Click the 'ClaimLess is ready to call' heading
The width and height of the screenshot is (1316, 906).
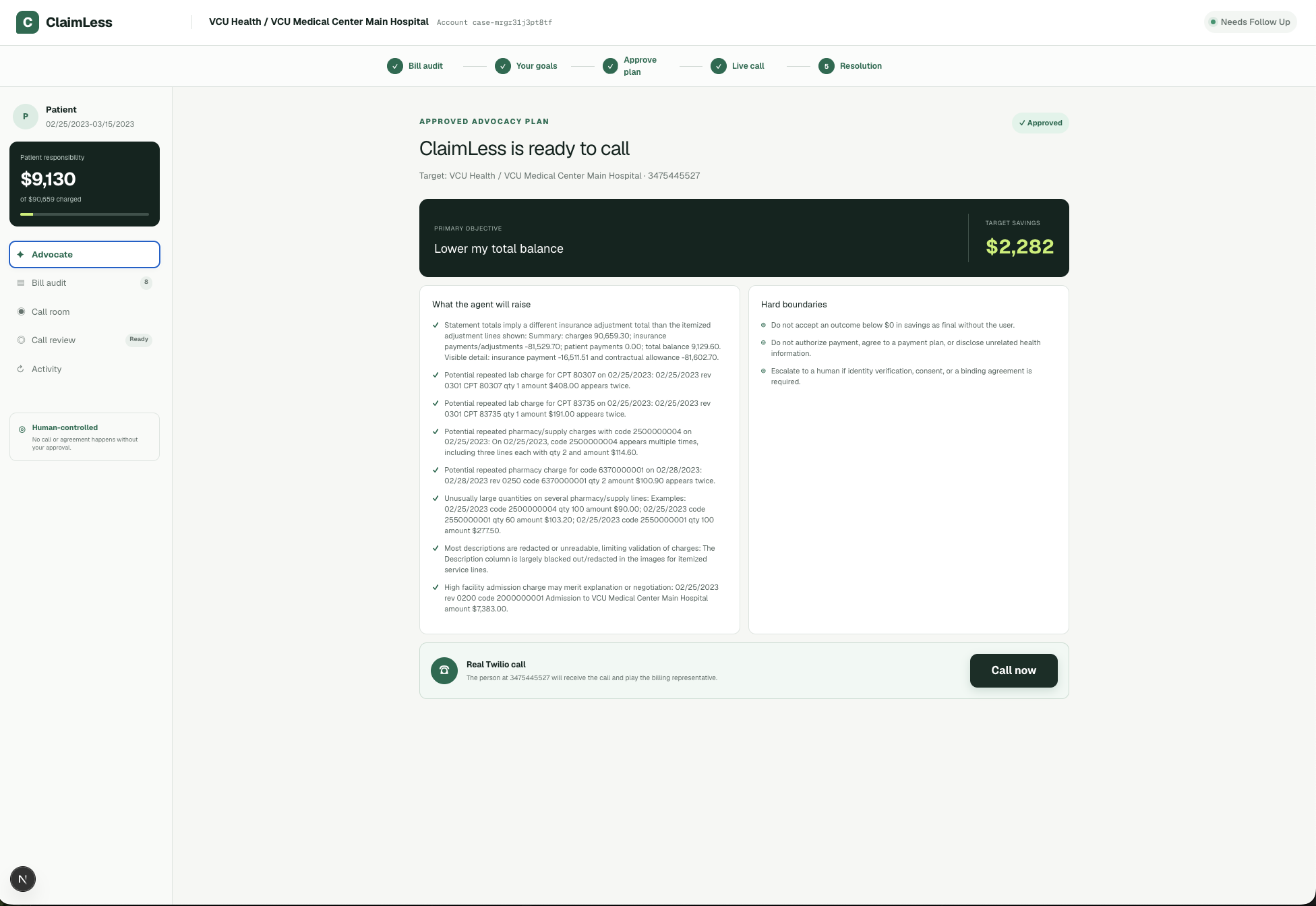point(525,148)
